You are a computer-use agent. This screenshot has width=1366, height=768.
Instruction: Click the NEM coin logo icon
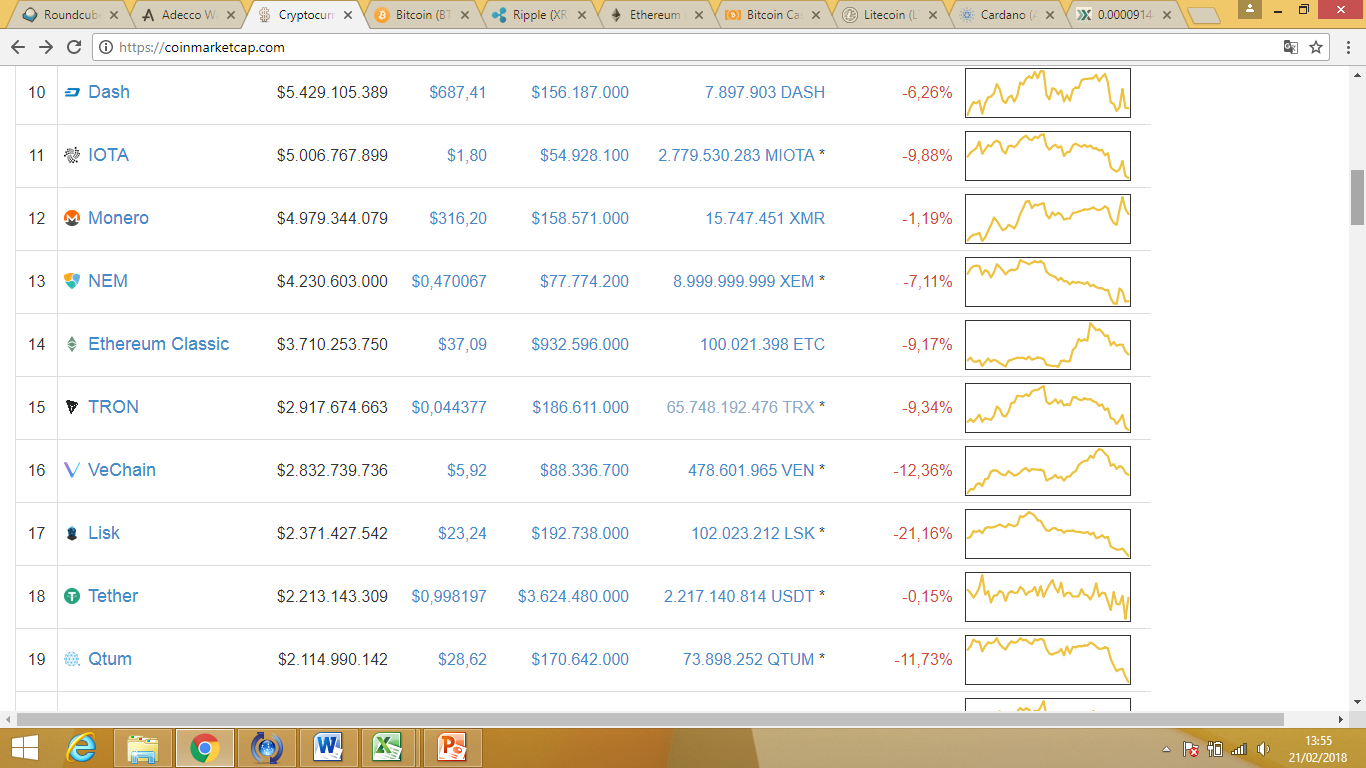(x=72, y=281)
